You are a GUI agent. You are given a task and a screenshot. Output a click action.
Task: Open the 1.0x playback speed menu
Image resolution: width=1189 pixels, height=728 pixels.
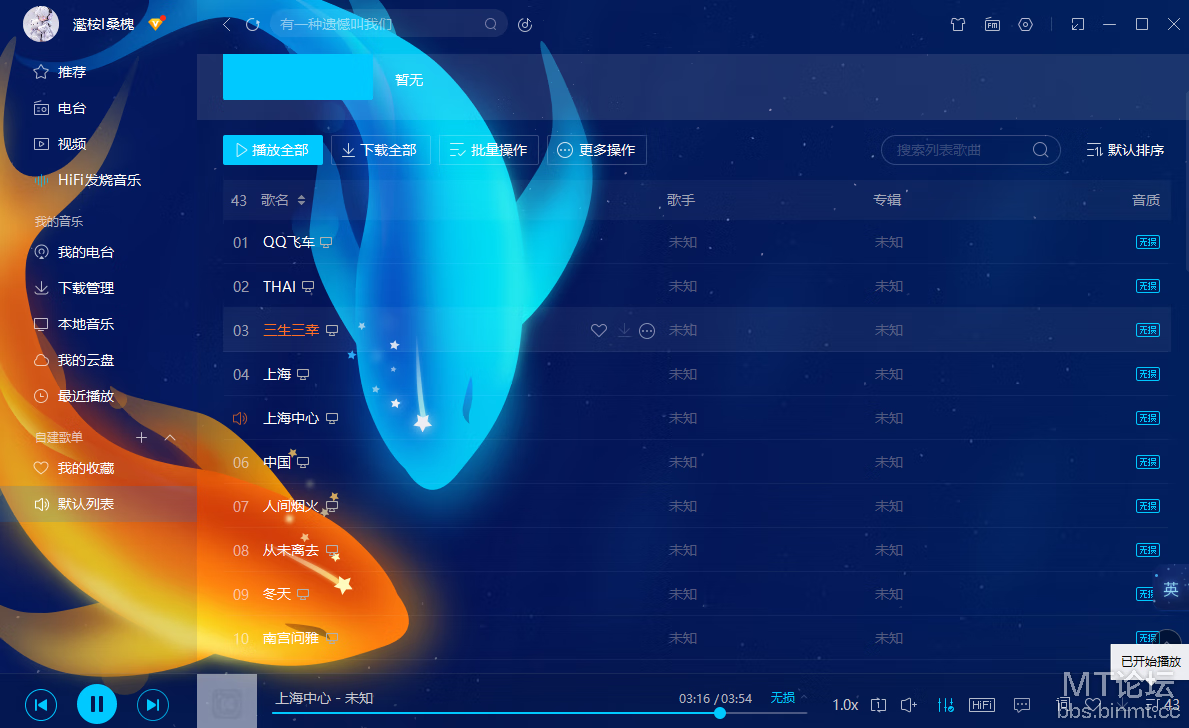[845, 705]
